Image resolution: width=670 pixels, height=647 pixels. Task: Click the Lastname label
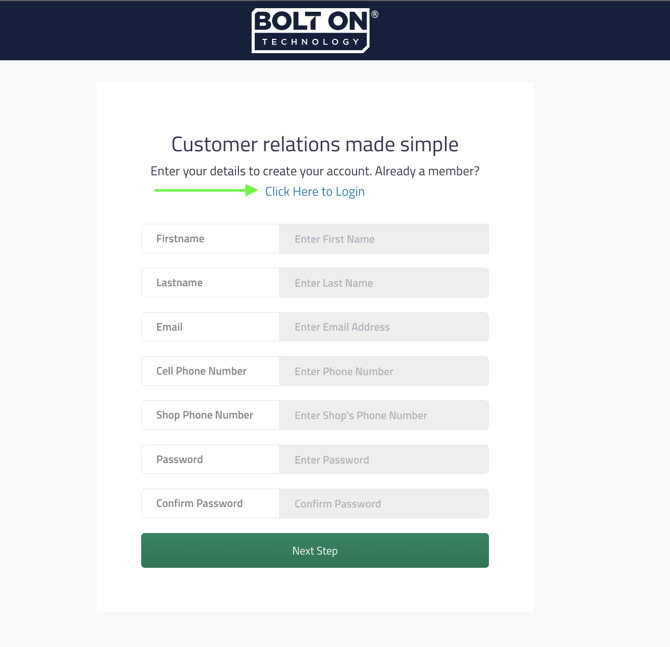[179, 283]
